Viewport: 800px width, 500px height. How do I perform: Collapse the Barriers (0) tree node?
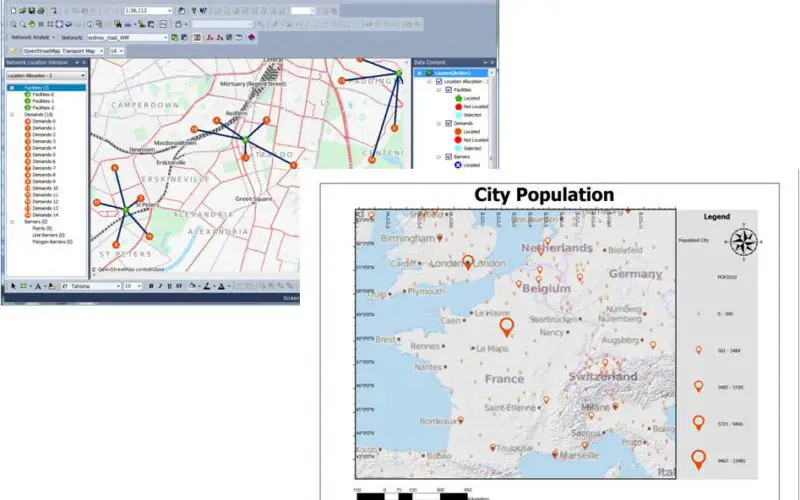point(12,222)
